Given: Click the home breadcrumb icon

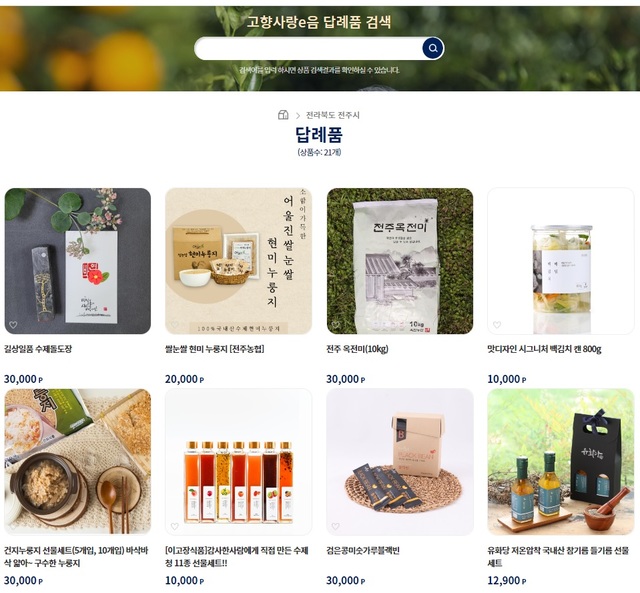Looking at the screenshot, I should pyautogui.click(x=283, y=115).
